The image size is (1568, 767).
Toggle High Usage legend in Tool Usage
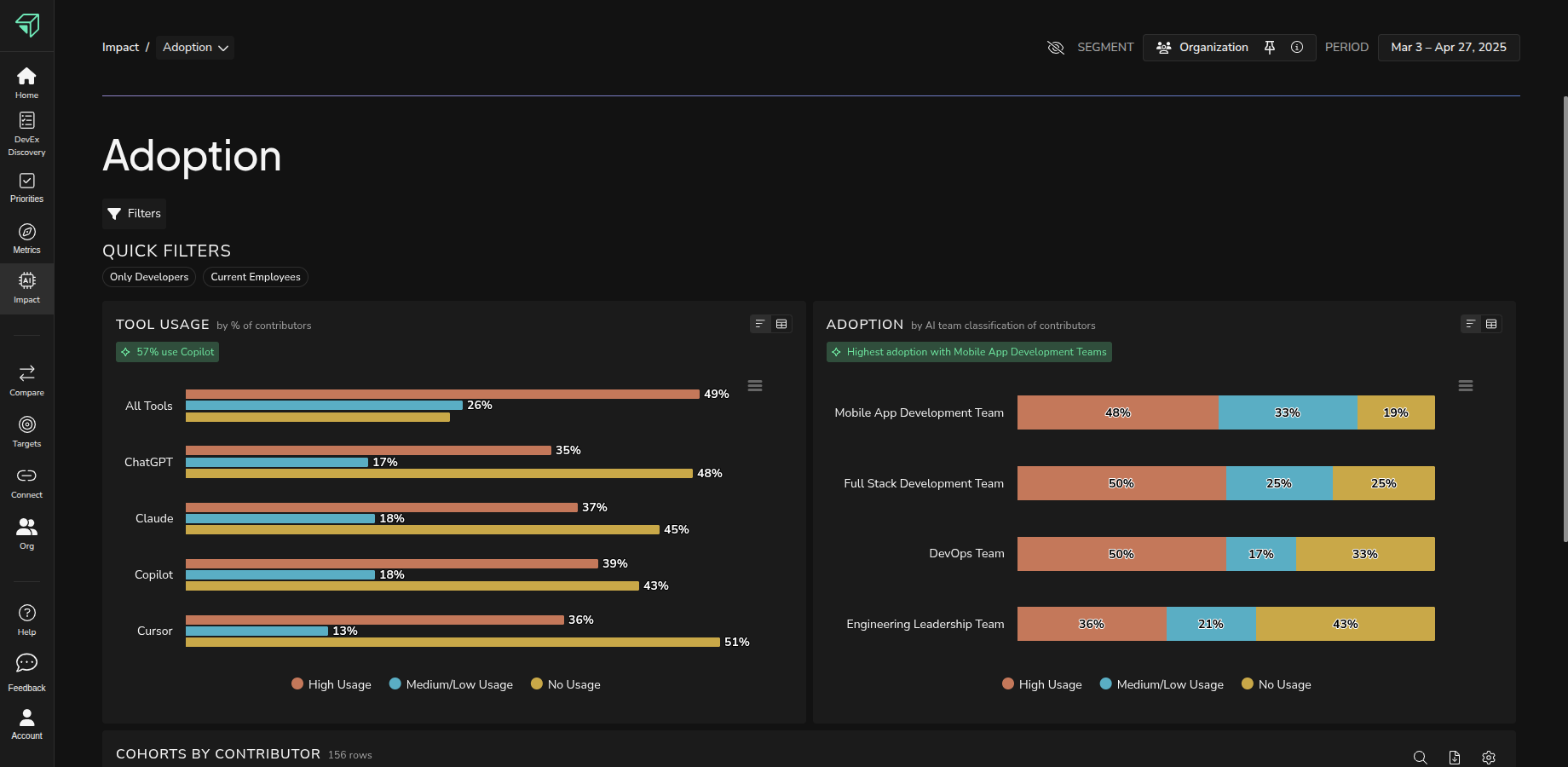coord(331,684)
